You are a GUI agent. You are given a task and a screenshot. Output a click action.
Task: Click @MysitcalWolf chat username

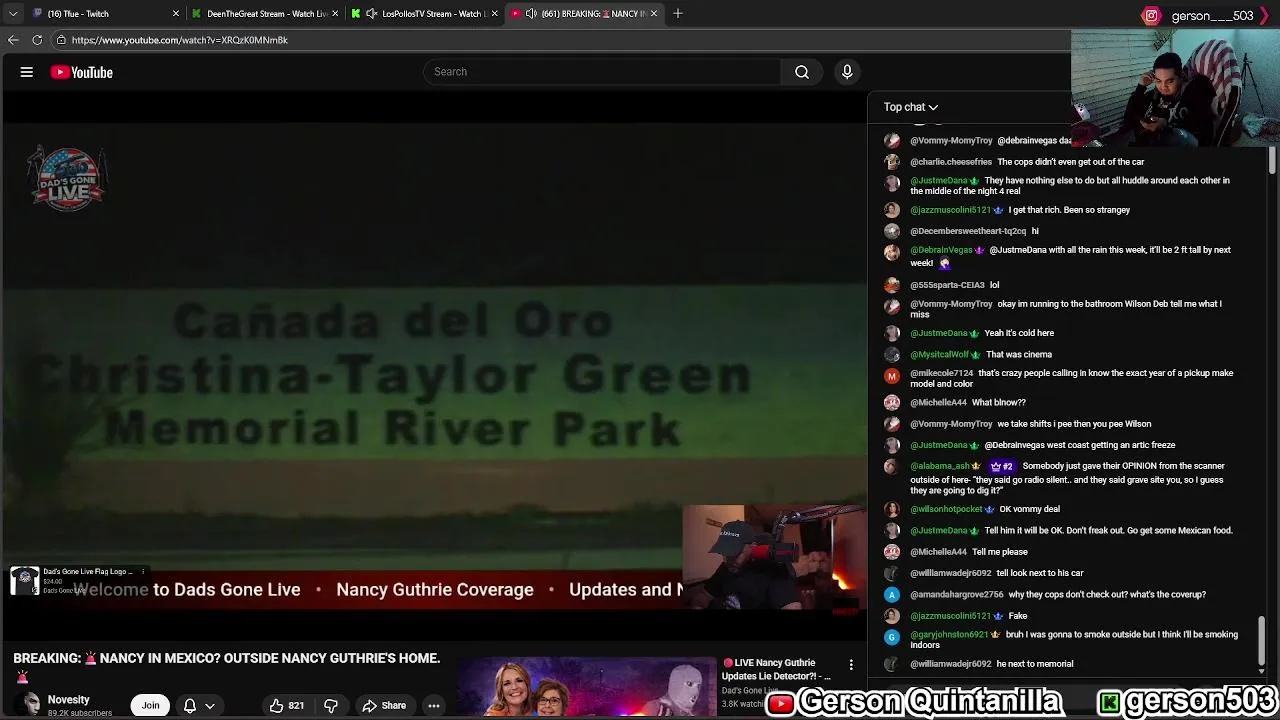[940, 354]
